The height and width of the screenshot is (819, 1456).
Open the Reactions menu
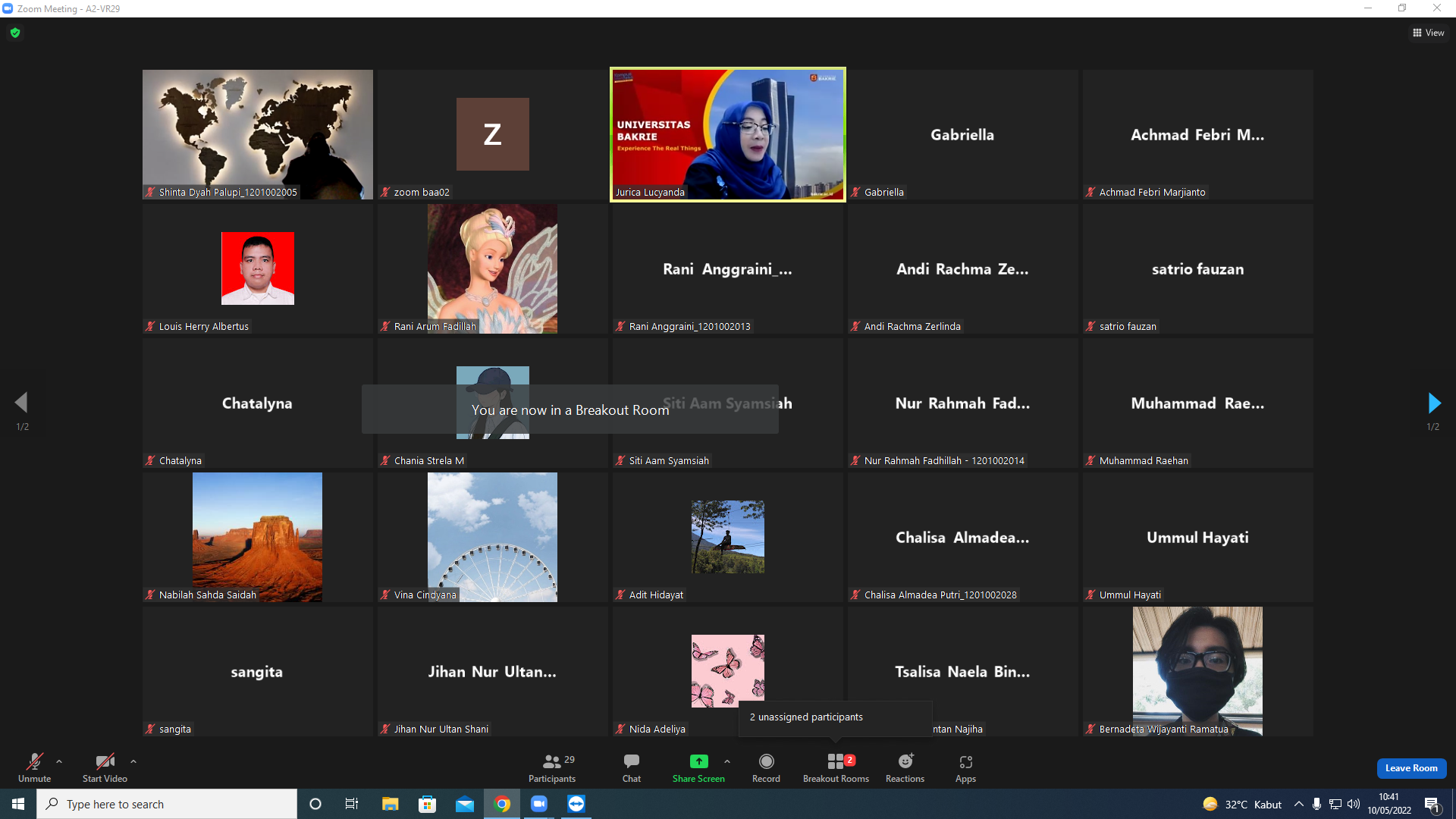pyautogui.click(x=905, y=767)
